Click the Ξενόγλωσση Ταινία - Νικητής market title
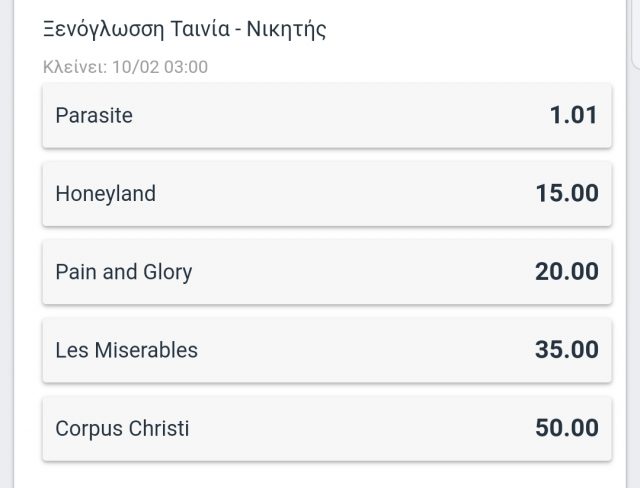Screen dimensions: 640x488 point(184,29)
